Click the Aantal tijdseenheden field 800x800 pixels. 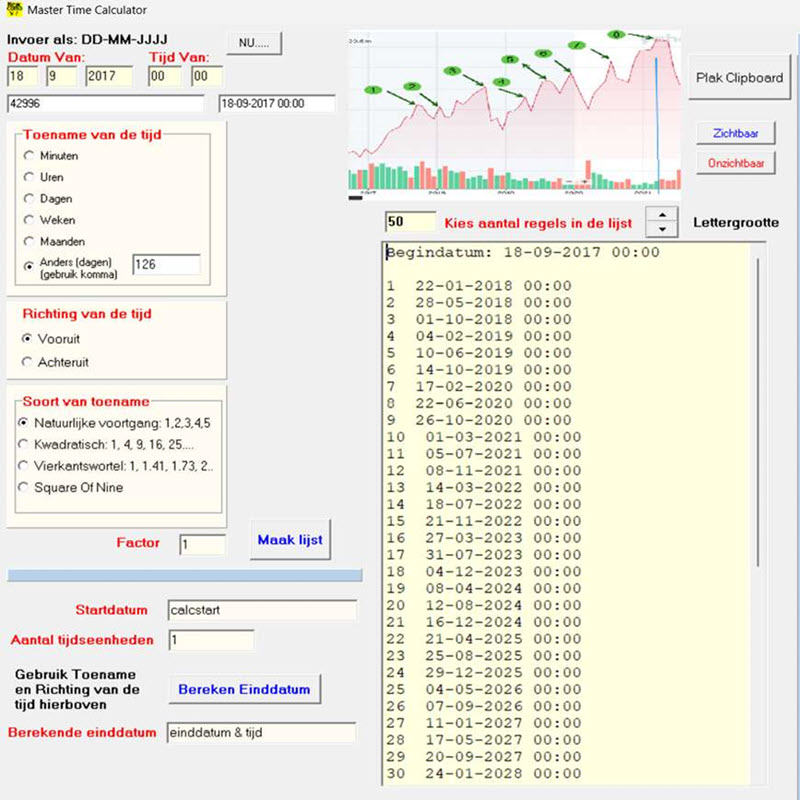211,640
